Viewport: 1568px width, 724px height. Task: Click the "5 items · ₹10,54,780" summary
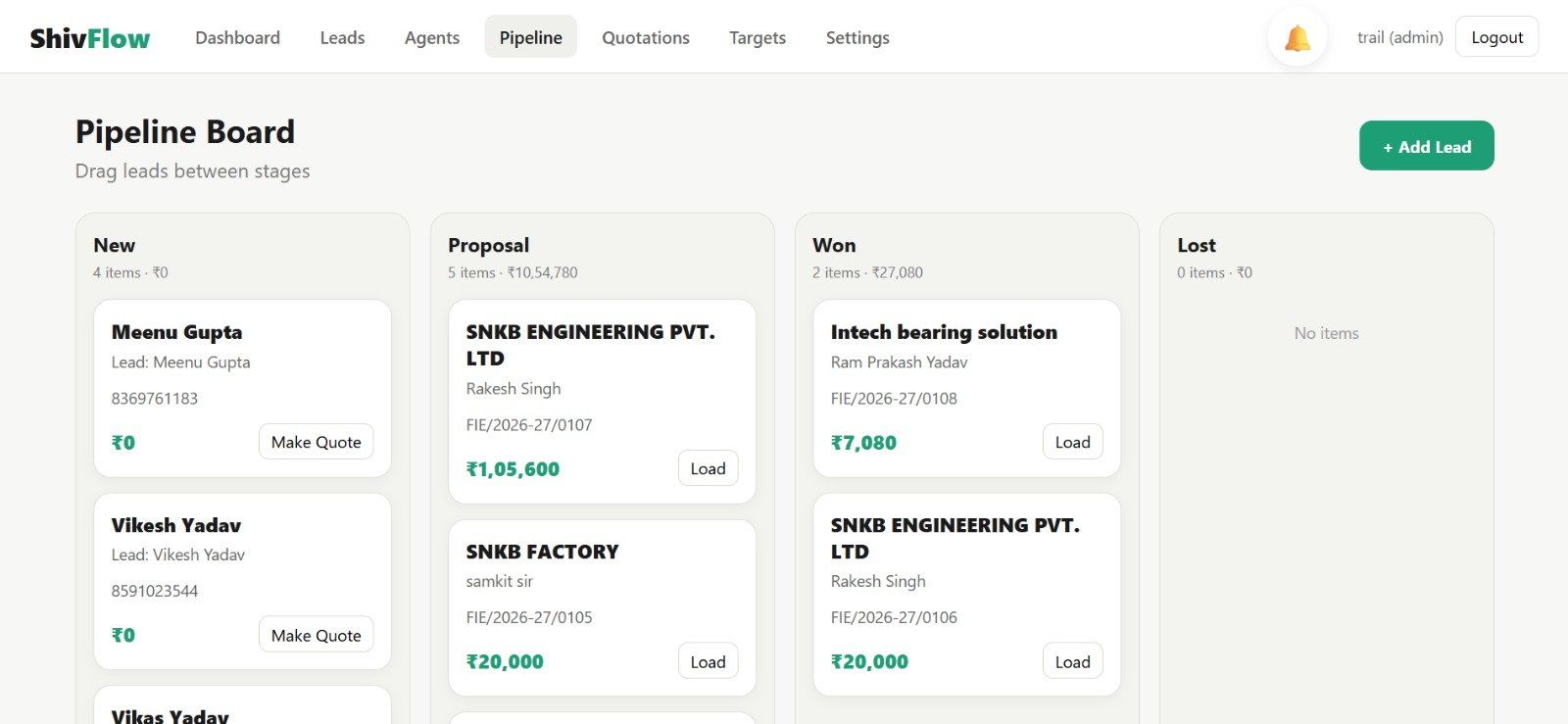(x=513, y=272)
